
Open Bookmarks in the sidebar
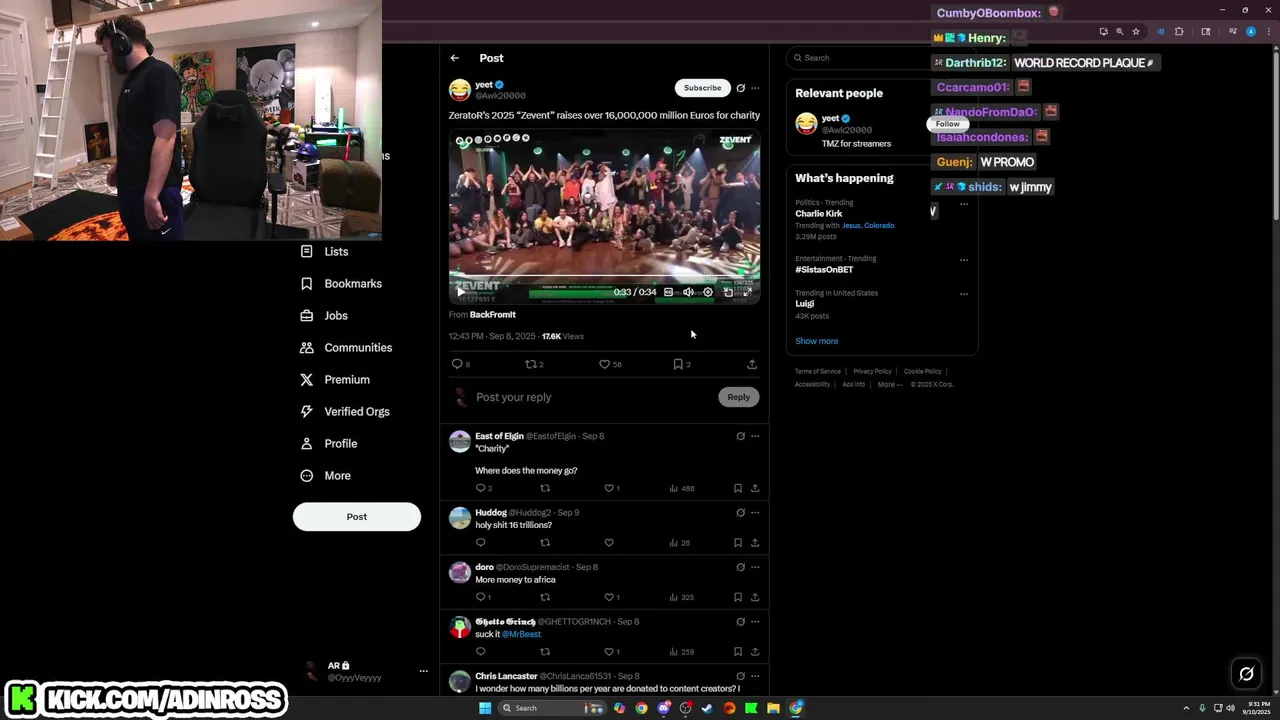tap(342, 284)
